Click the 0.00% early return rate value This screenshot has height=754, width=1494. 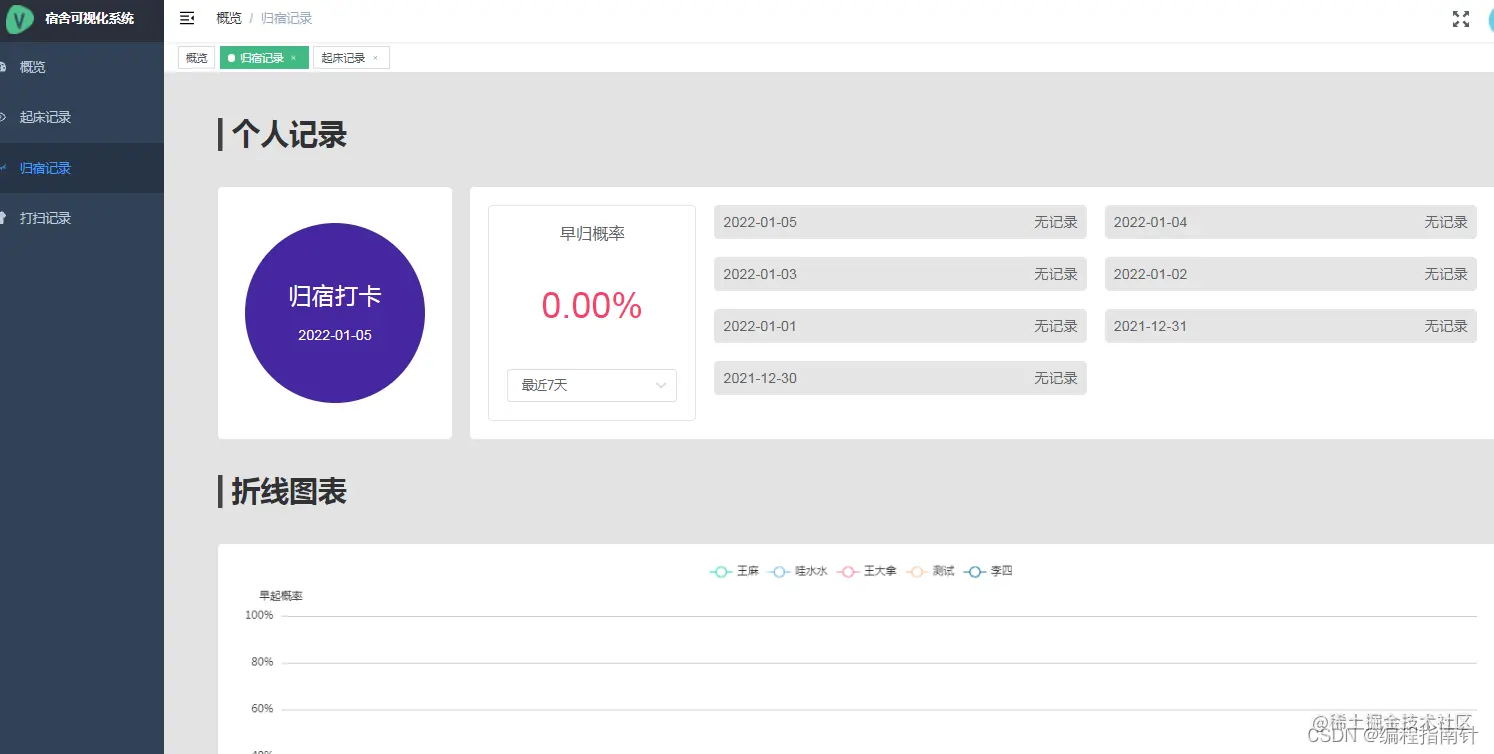(592, 305)
